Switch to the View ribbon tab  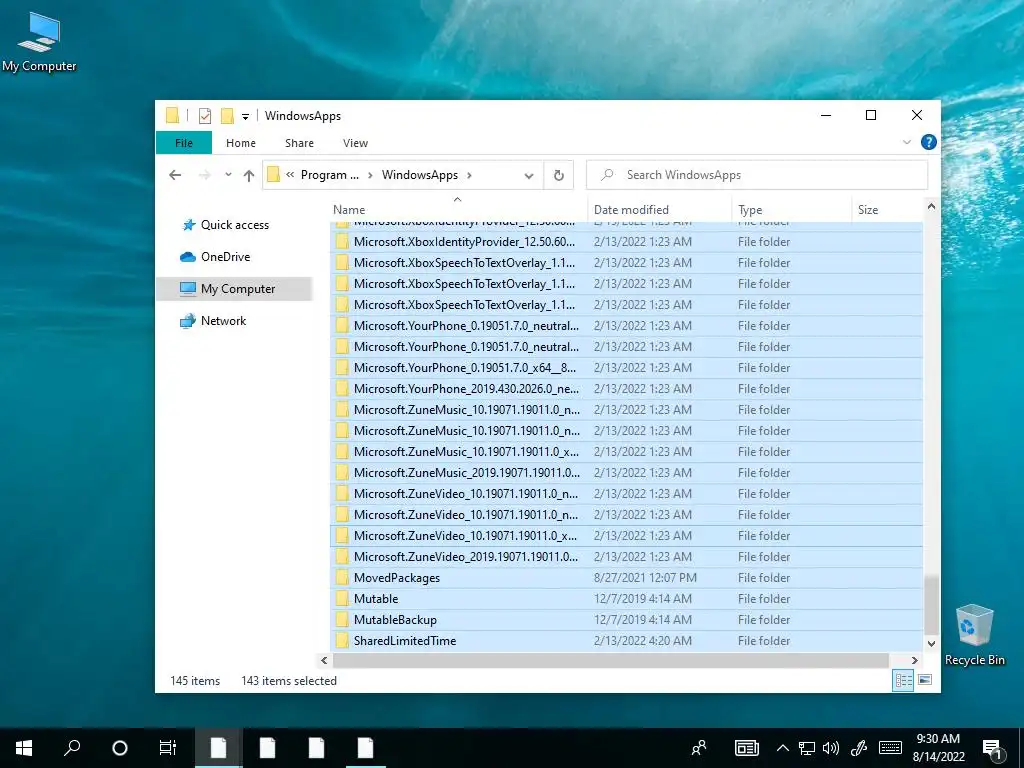(x=355, y=143)
